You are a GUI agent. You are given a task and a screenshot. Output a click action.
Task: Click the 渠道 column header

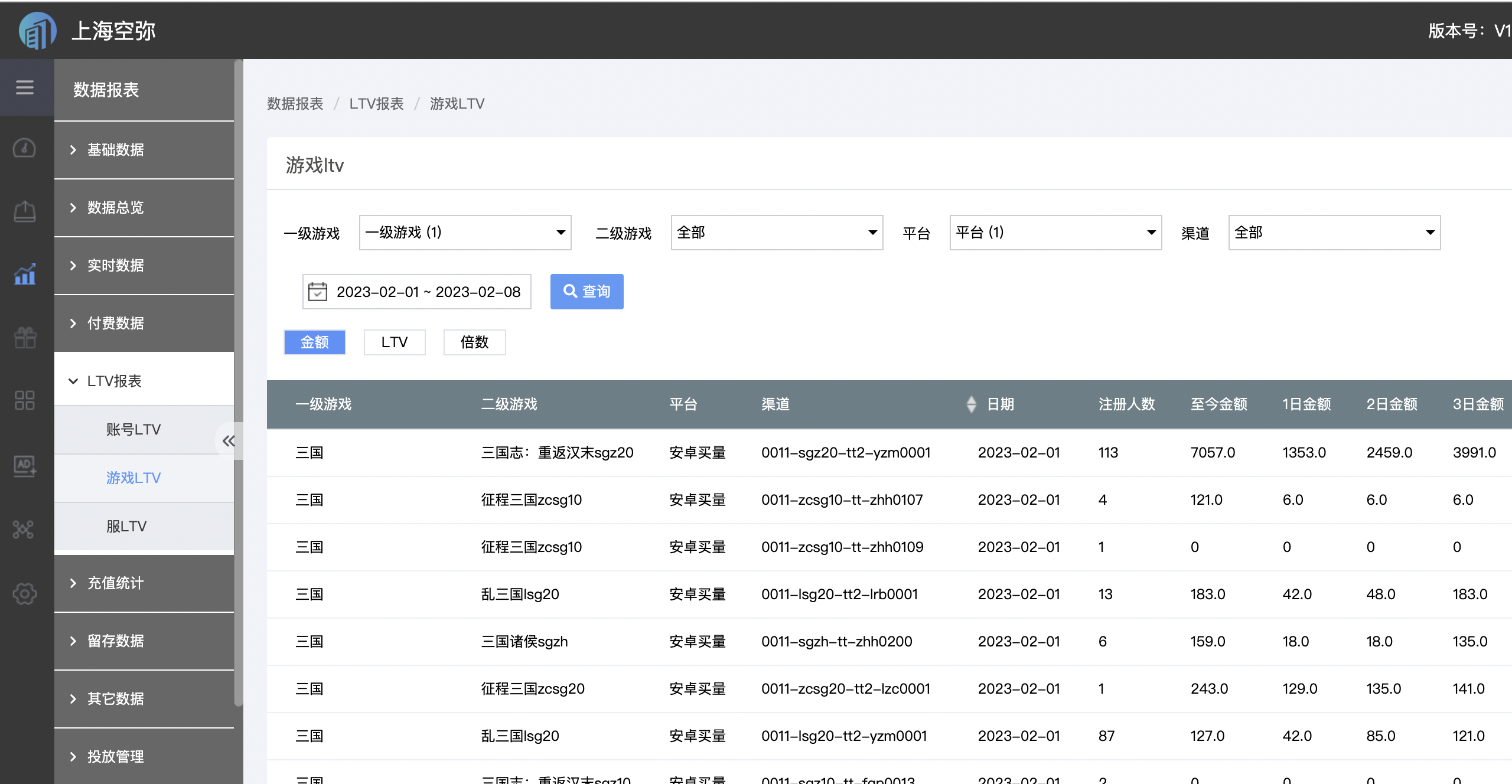pos(775,404)
